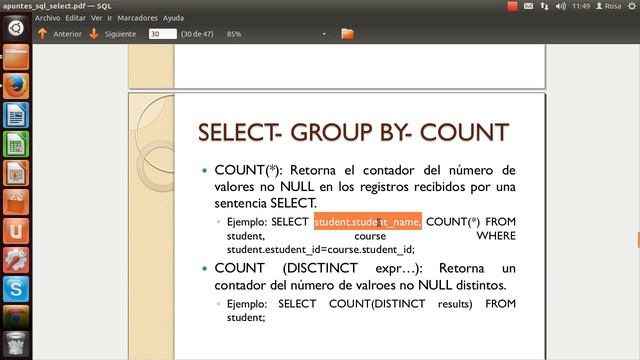Open the folder icon in the toolbar
640x360 pixels.
click(x=347, y=34)
